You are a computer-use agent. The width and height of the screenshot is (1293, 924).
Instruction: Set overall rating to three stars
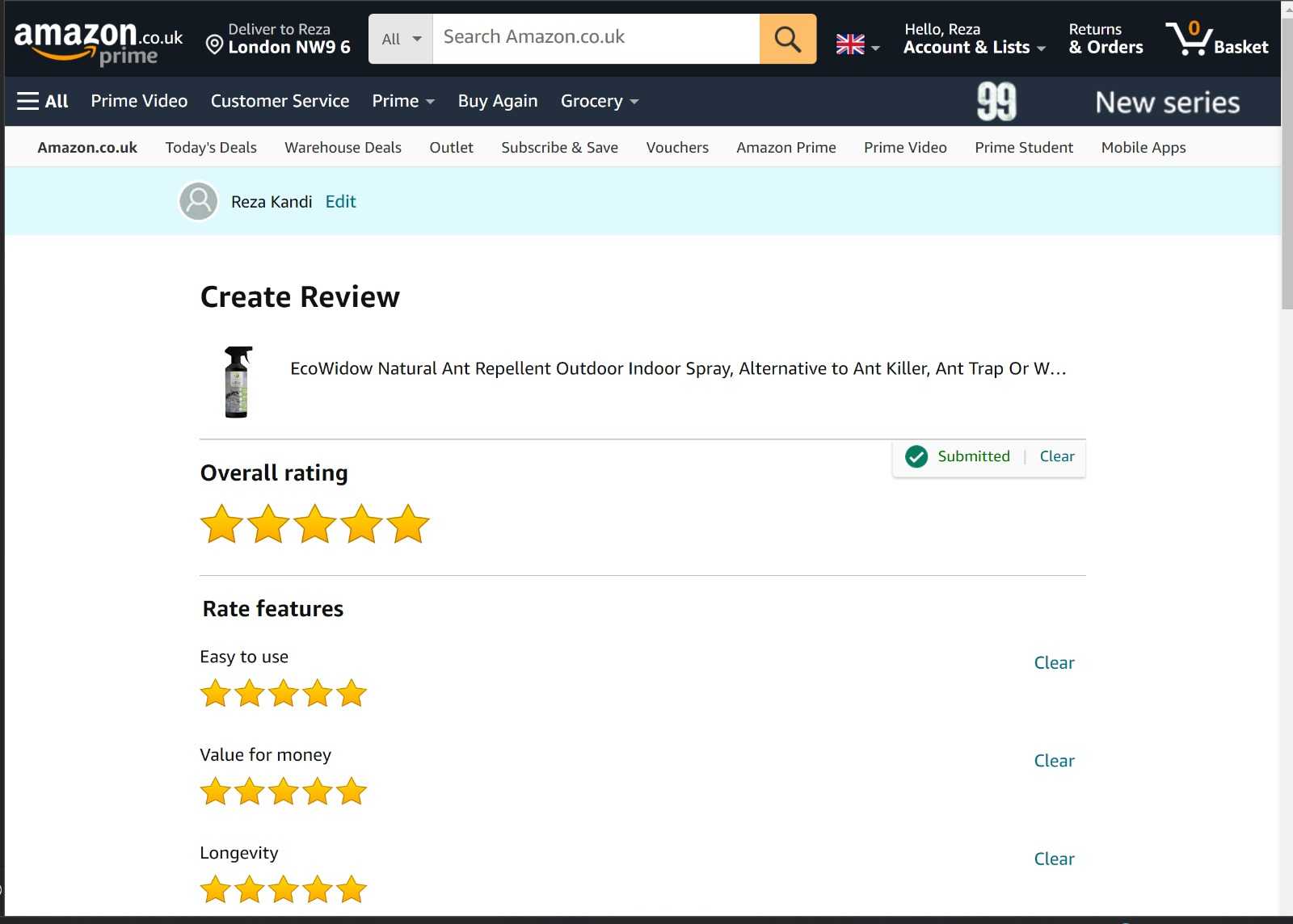[314, 524]
